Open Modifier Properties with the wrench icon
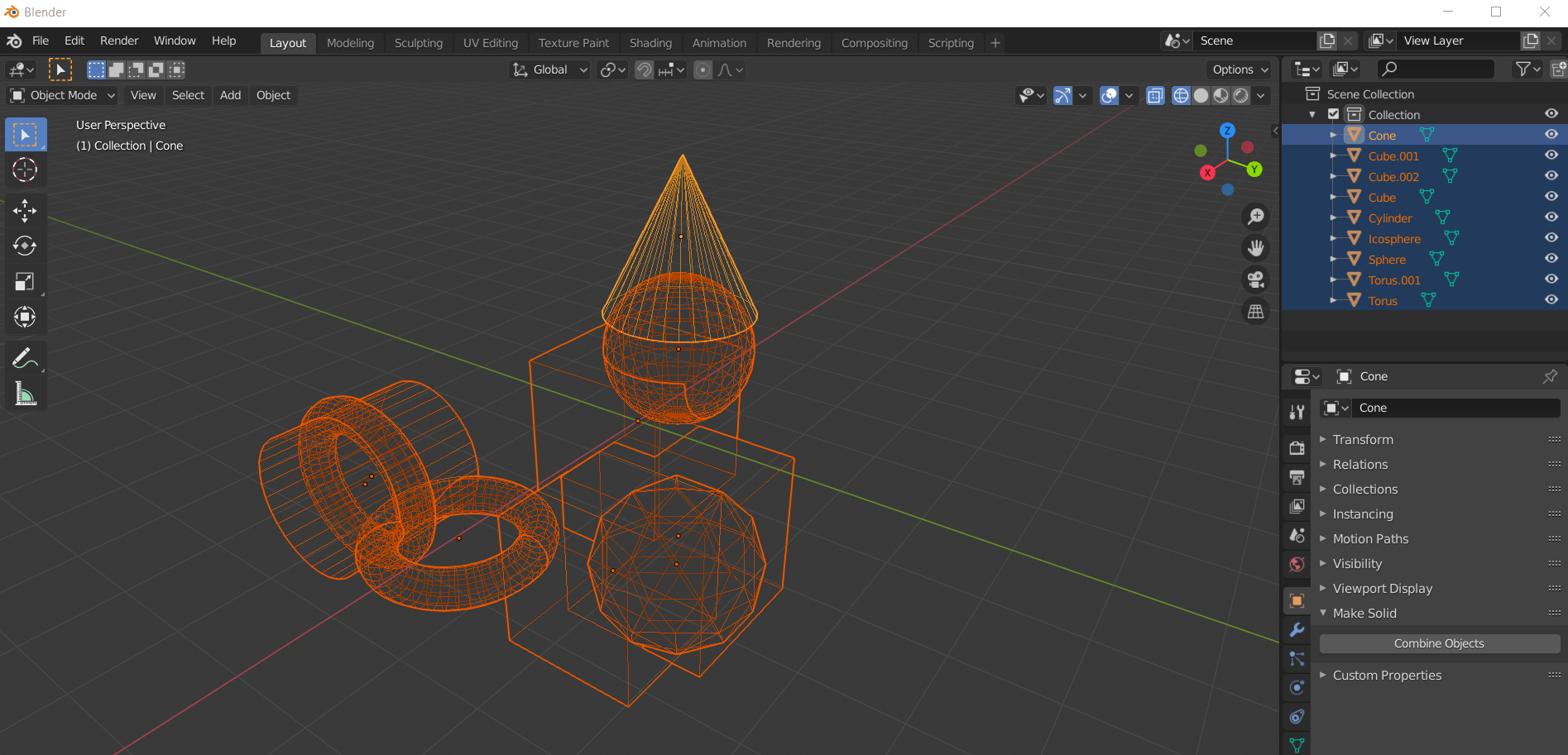 pyautogui.click(x=1296, y=630)
